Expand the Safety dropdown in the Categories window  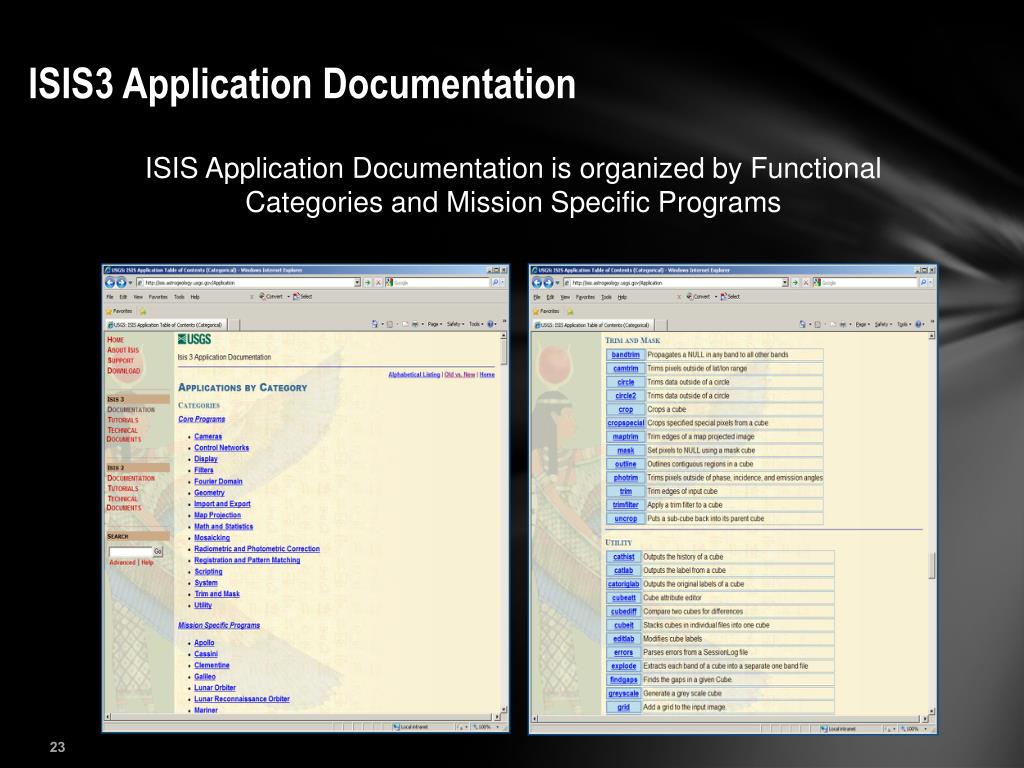click(x=455, y=324)
